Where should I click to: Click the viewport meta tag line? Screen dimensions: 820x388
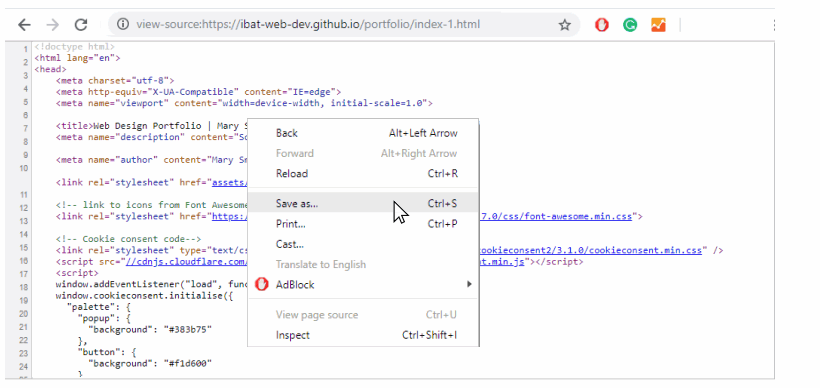click(x=244, y=104)
